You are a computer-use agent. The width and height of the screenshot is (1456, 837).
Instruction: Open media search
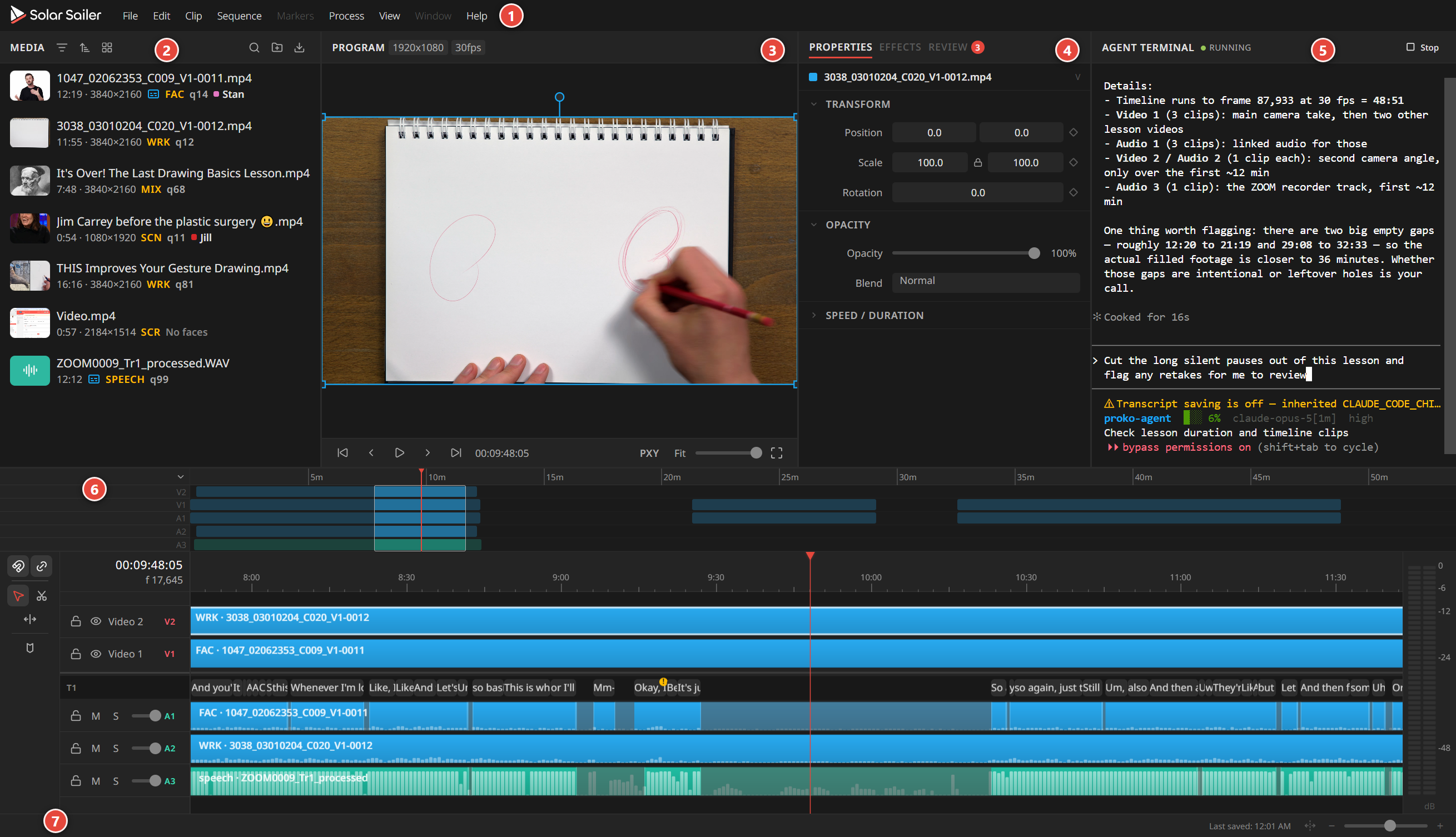[x=254, y=48]
